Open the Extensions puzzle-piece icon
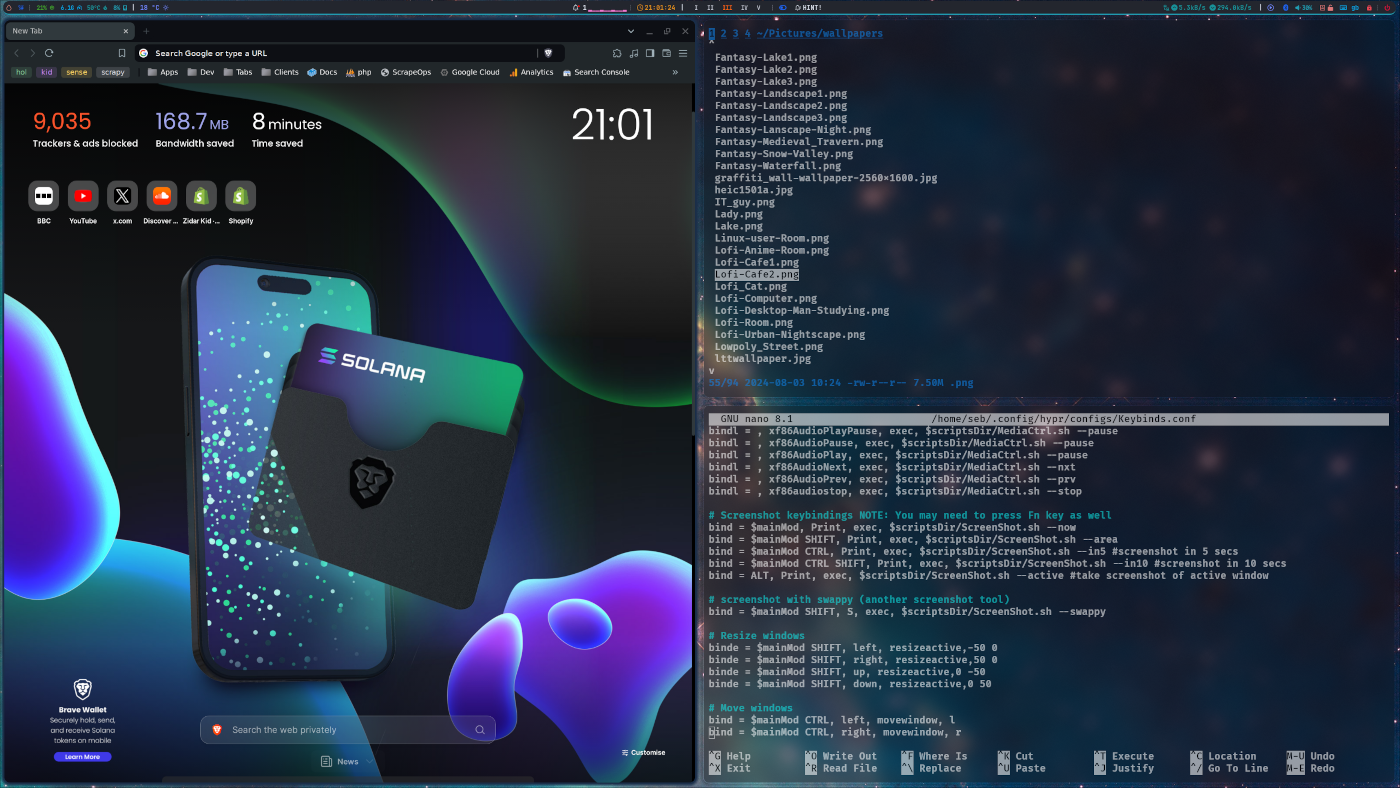 point(617,53)
